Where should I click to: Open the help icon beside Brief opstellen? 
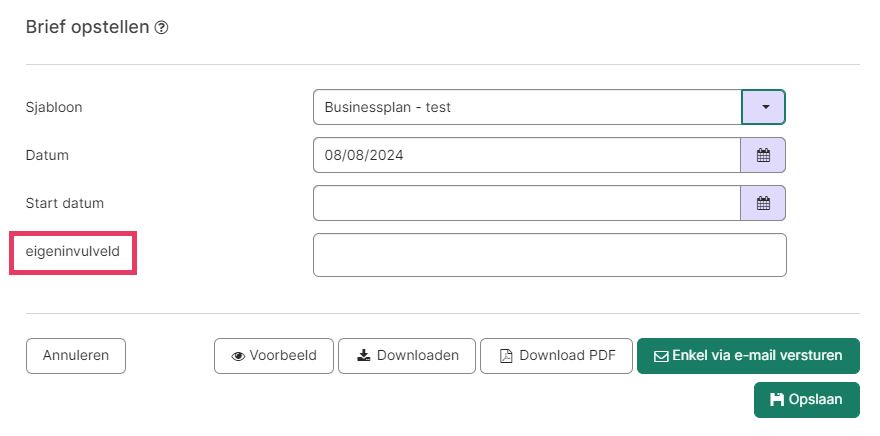(x=161, y=27)
